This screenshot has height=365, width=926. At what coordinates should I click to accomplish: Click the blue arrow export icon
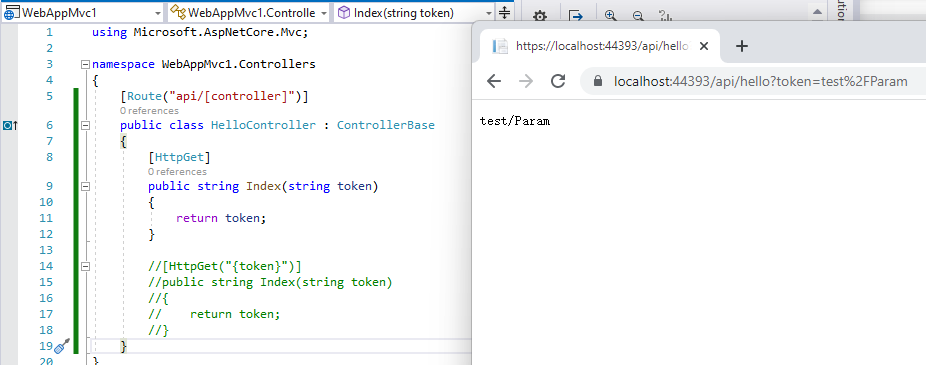pos(576,16)
